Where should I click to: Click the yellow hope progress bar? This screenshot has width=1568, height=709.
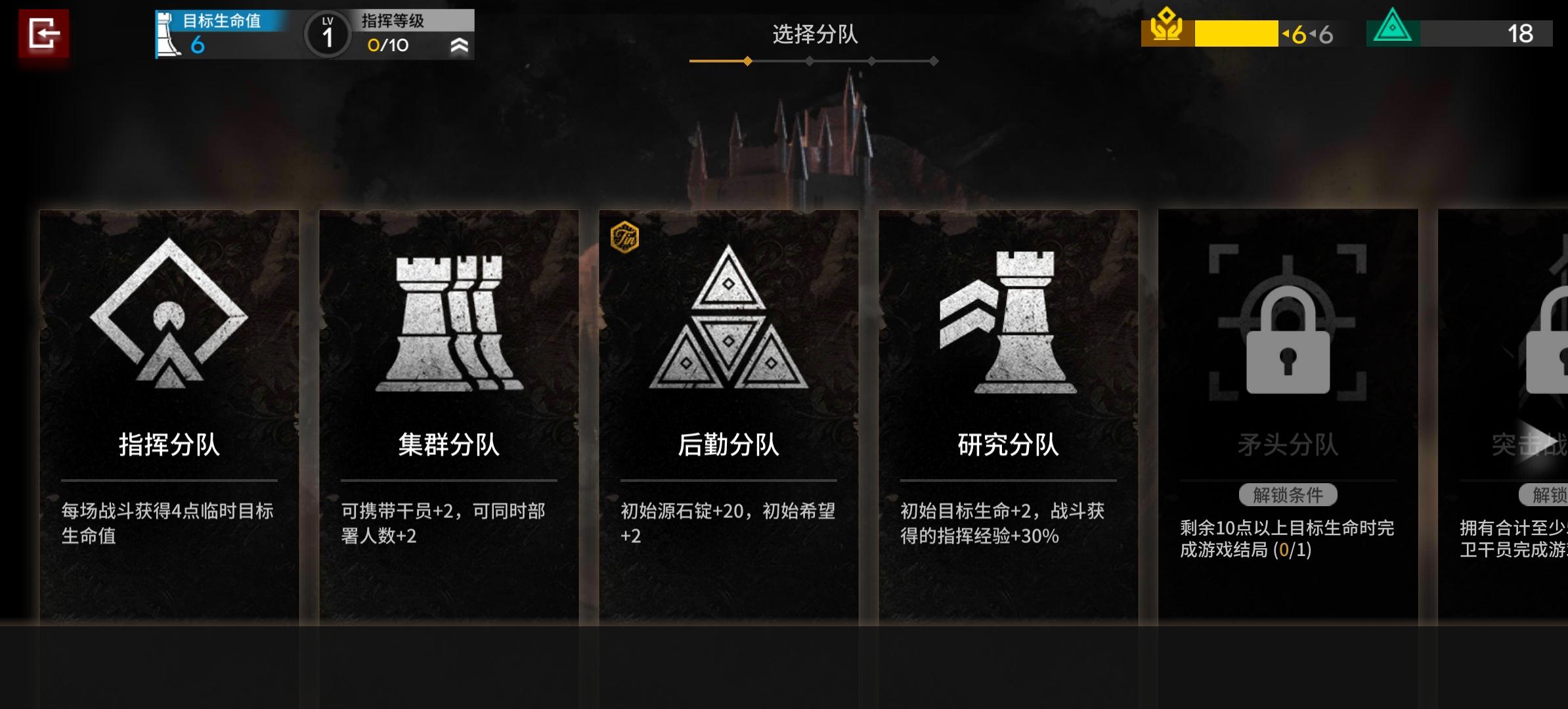click(1236, 33)
